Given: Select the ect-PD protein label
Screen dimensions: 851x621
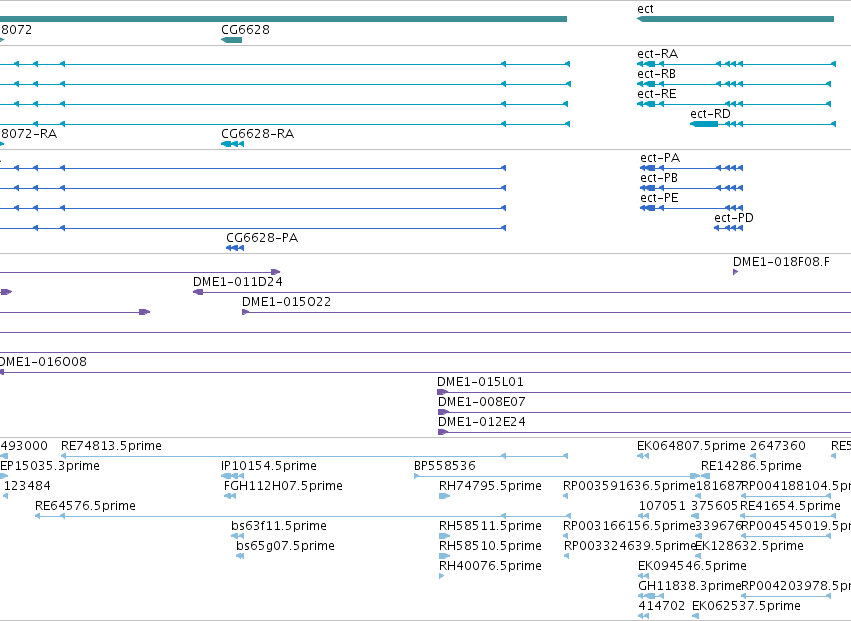Looking at the screenshot, I should (x=734, y=218).
